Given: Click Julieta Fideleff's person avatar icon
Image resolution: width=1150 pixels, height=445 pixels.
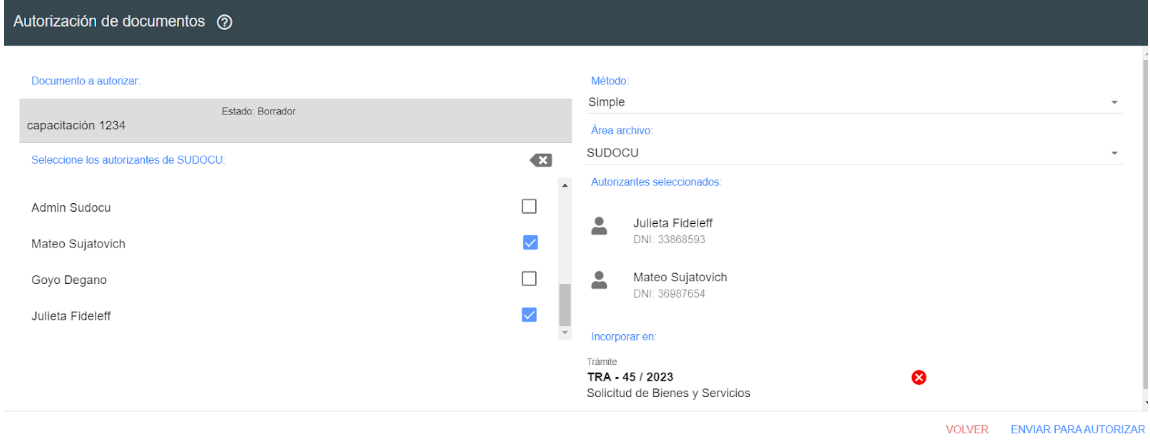Looking at the screenshot, I should [600, 226].
